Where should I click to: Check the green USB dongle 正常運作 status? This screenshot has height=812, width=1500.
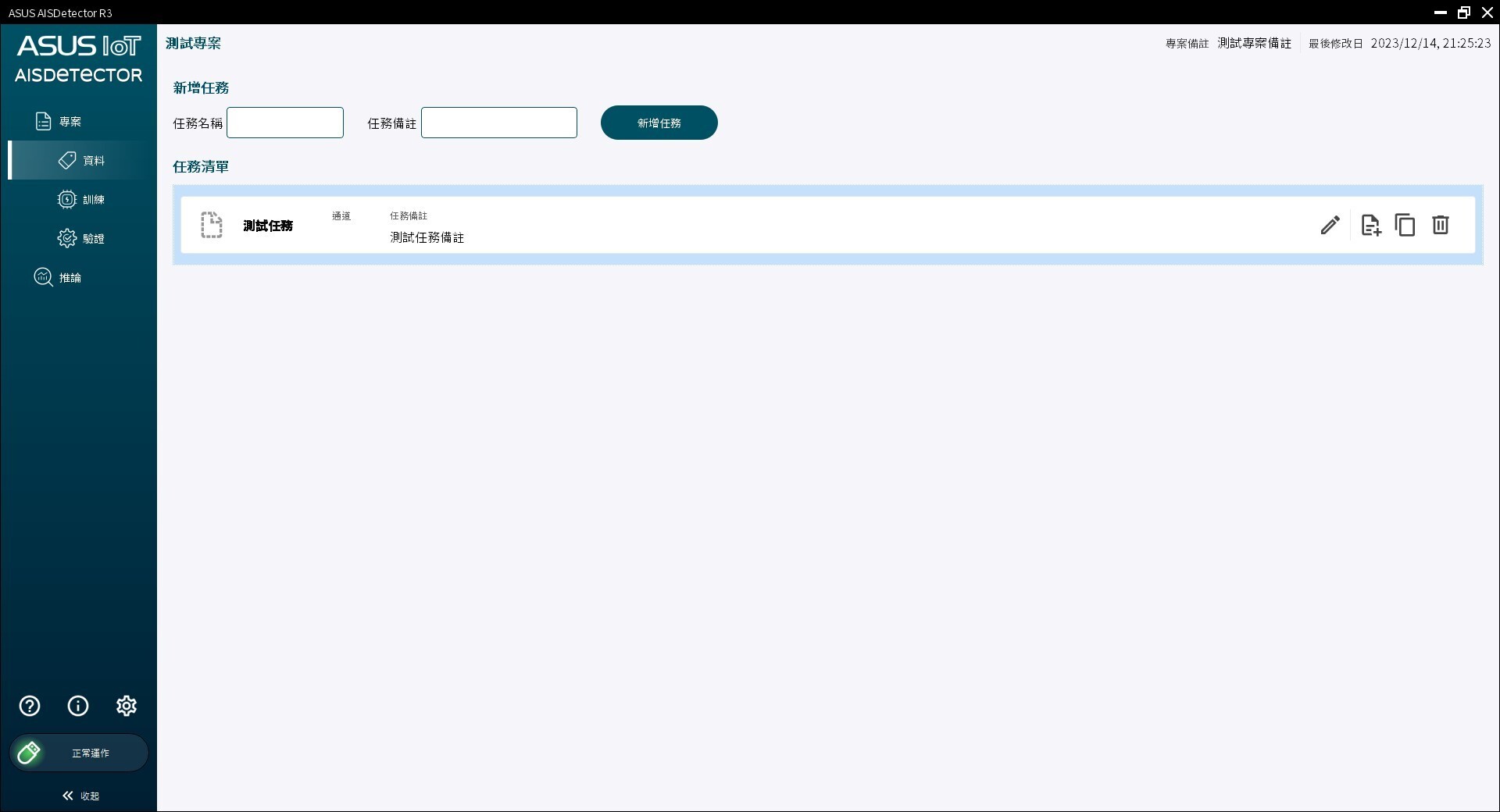pos(78,753)
